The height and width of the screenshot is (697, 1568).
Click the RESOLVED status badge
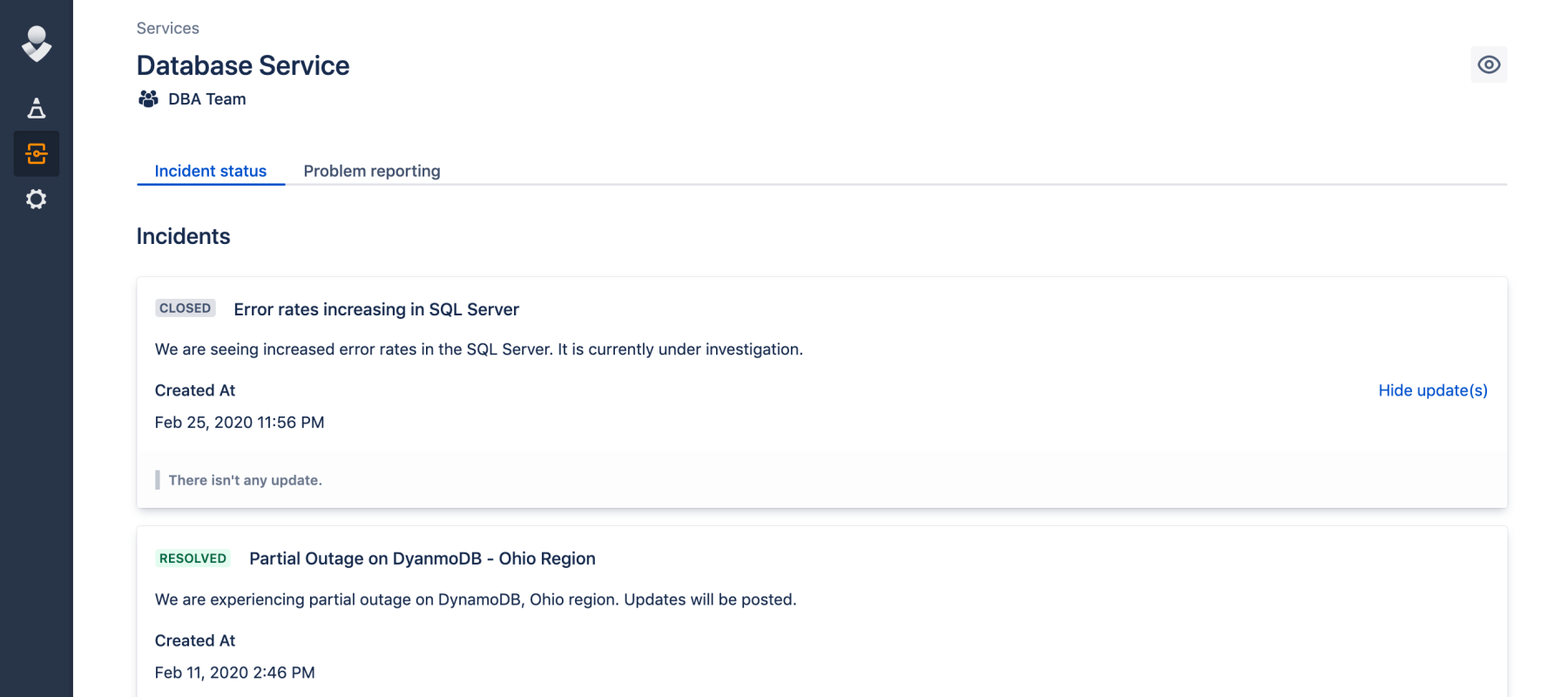click(x=193, y=558)
